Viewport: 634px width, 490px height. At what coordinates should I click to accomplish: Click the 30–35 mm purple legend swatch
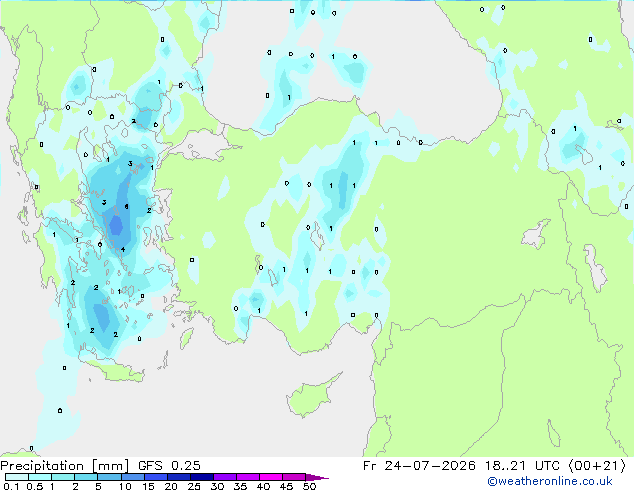pos(225,477)
